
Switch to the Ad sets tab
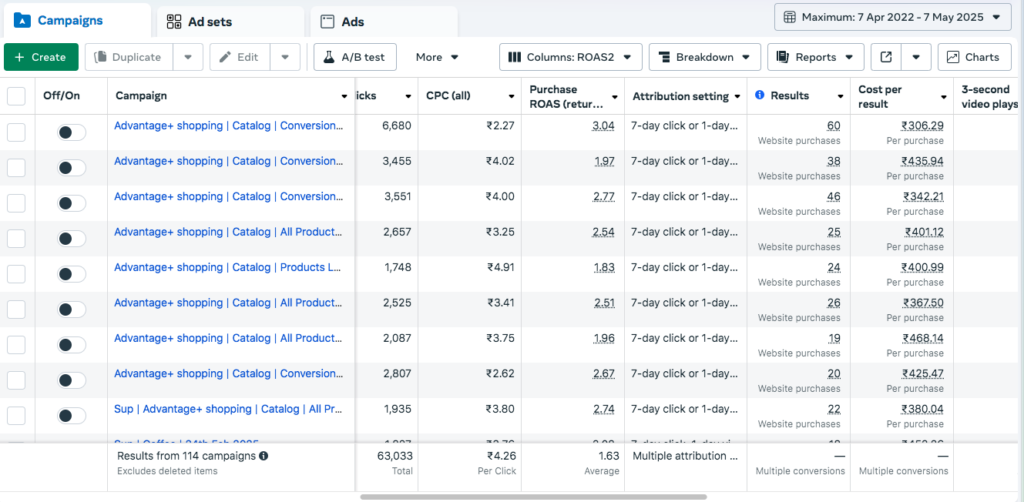pos(230,21)
